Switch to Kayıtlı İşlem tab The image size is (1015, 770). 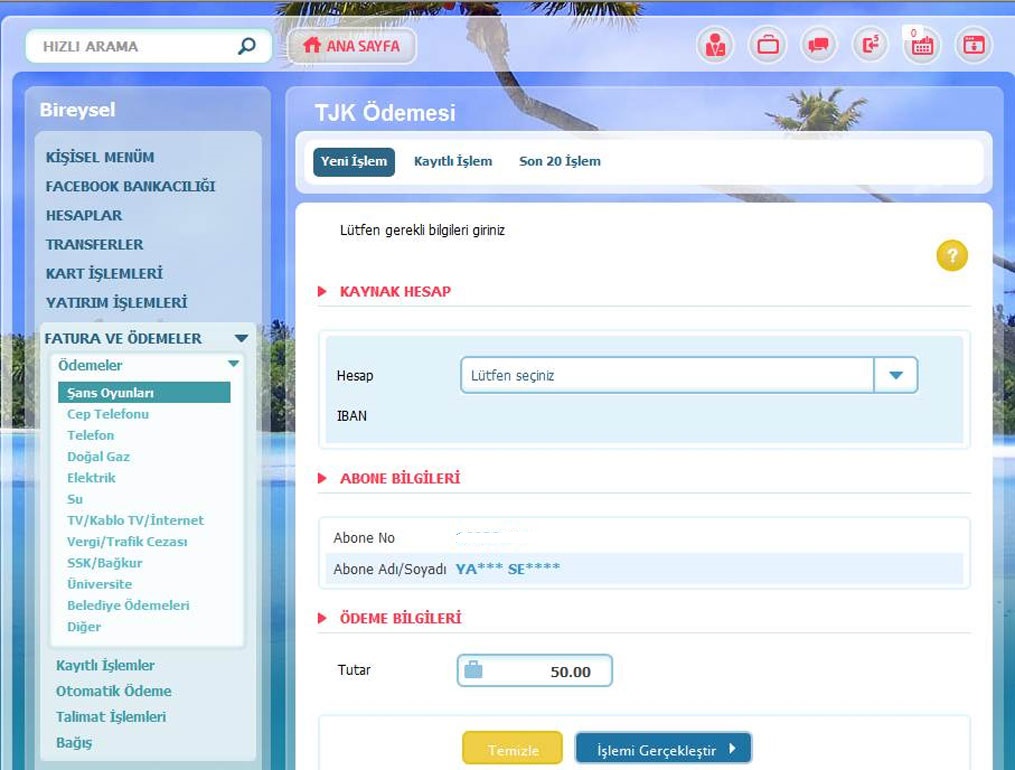(x=453, y=161)
